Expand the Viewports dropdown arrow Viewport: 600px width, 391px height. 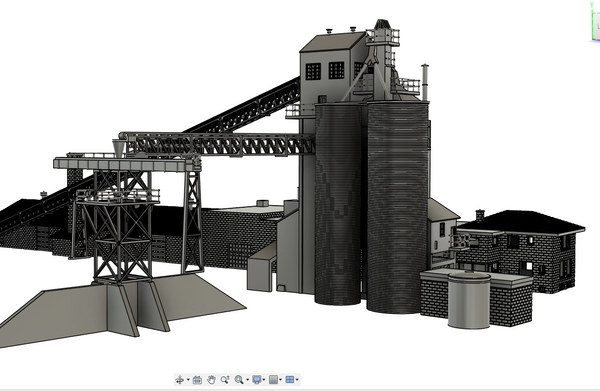pos(297,380)
